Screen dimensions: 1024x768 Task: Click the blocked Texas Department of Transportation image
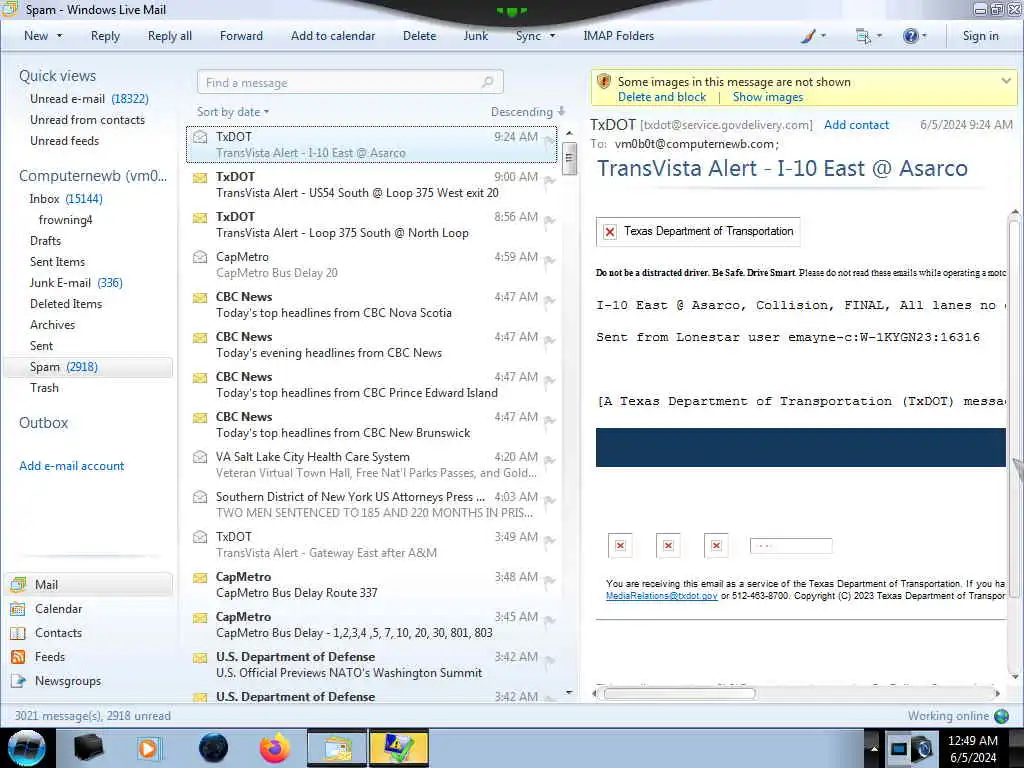[697, 232]
